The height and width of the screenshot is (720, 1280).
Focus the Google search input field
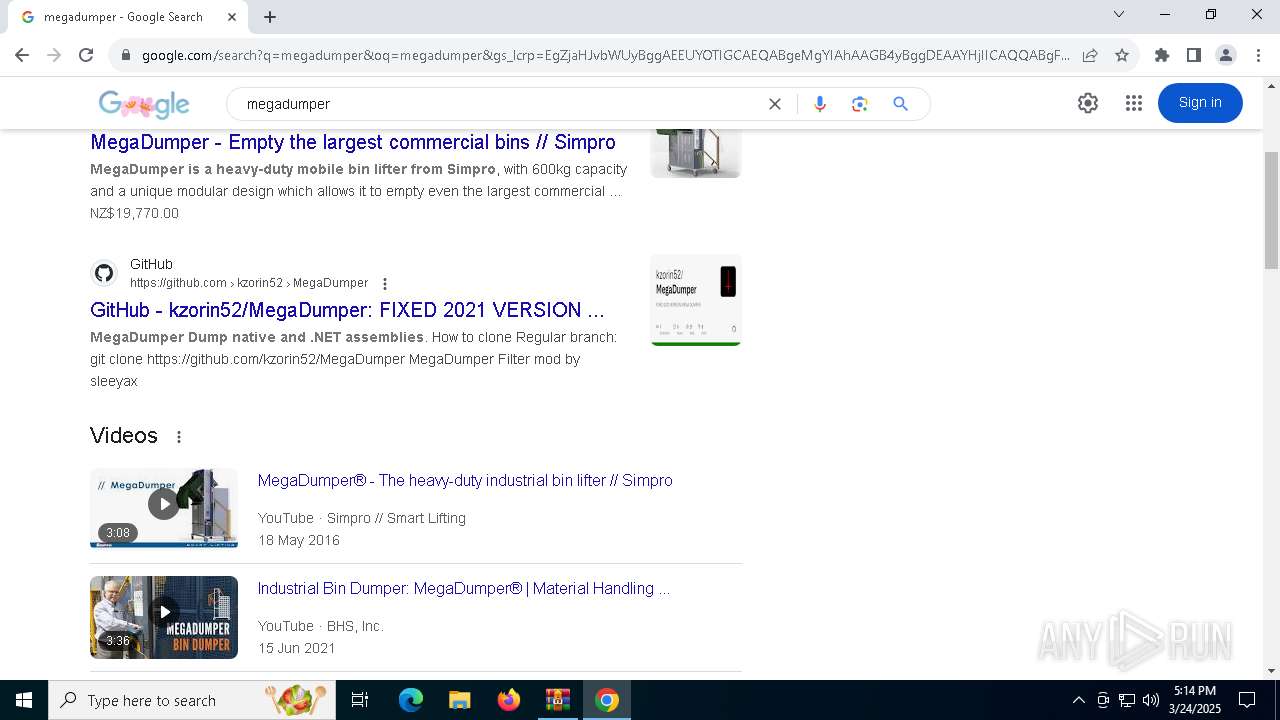tap(500, 104)
